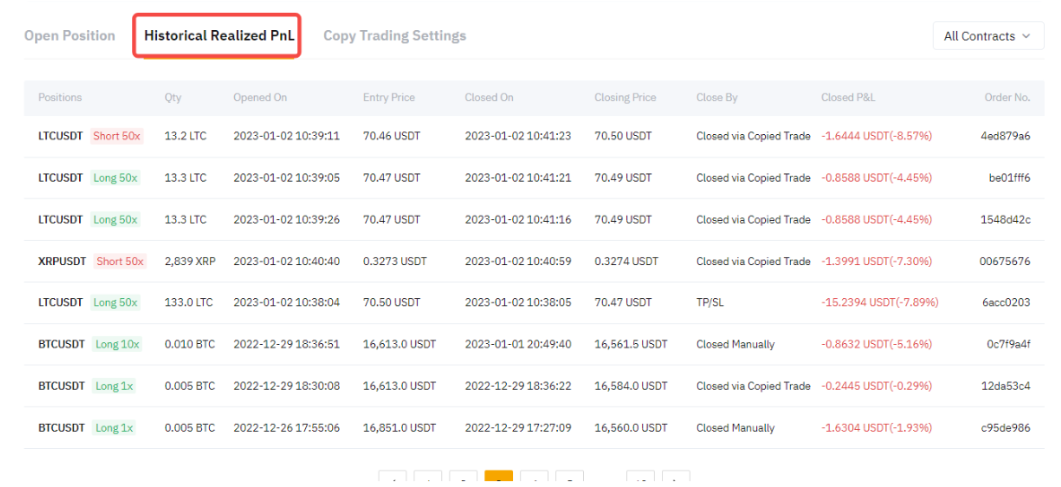Click the Closed P&L column header
This screenshot has height=487, width=1061.
coord(850,98)
